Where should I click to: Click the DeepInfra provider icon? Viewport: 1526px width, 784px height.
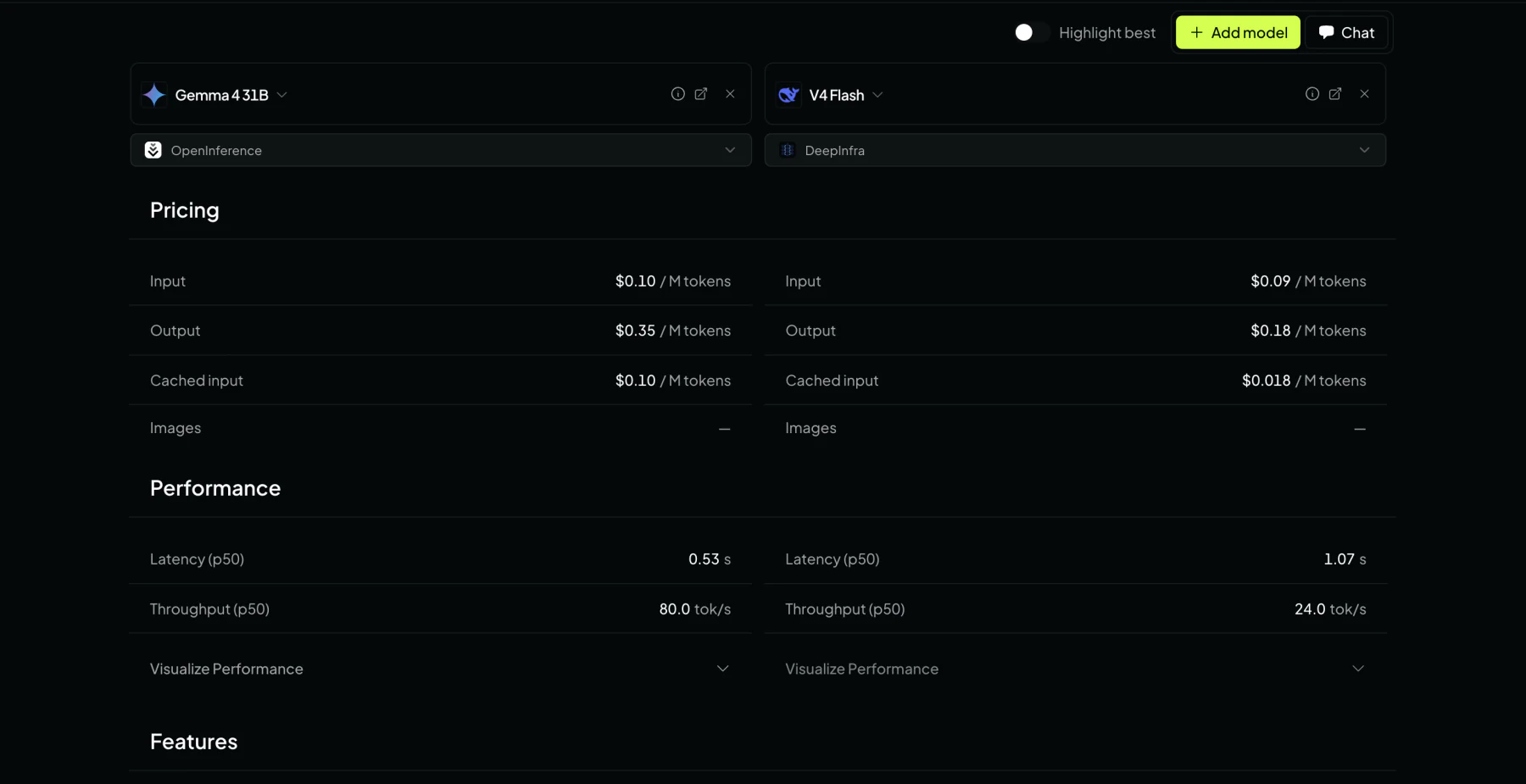788,150
